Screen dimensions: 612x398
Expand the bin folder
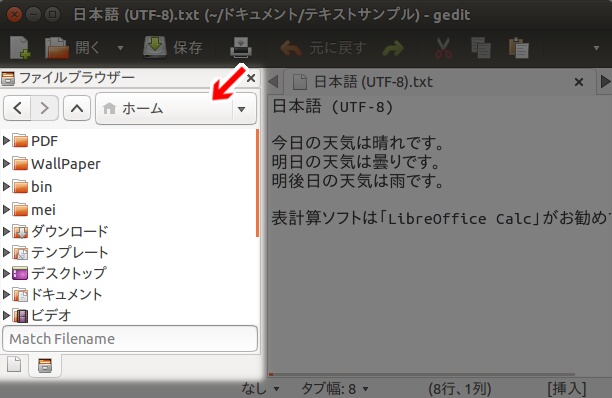pyautogui.click(x=6, y=187)
